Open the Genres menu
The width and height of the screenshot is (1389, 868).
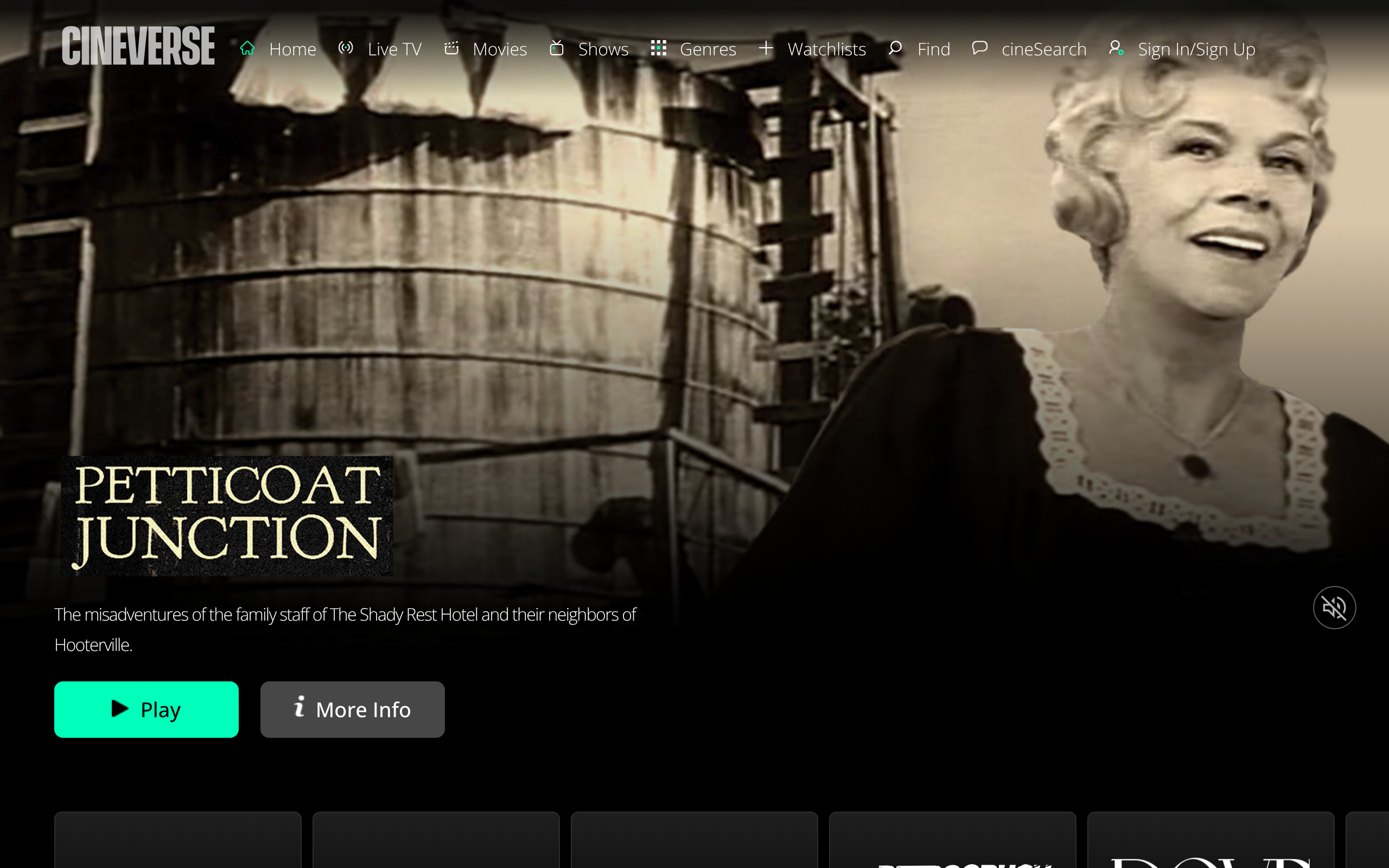point(708,49)
